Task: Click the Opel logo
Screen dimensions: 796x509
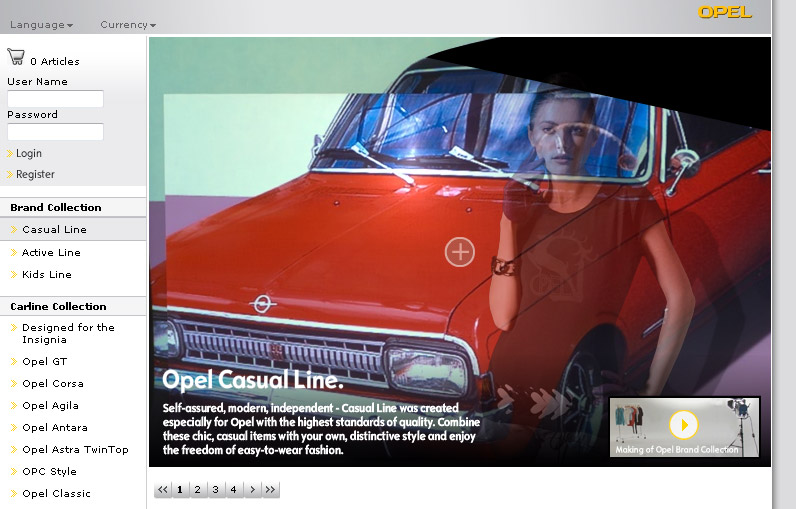Action: (724, 13)
